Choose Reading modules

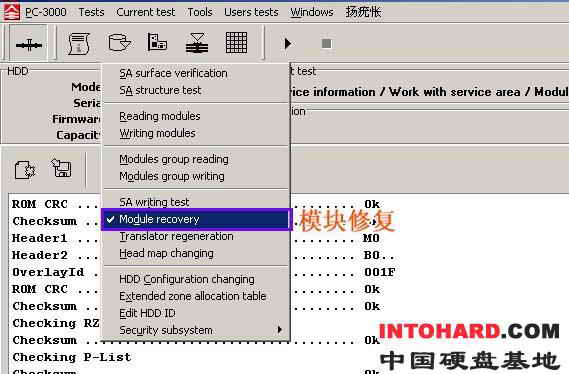(x=196, y=116)
